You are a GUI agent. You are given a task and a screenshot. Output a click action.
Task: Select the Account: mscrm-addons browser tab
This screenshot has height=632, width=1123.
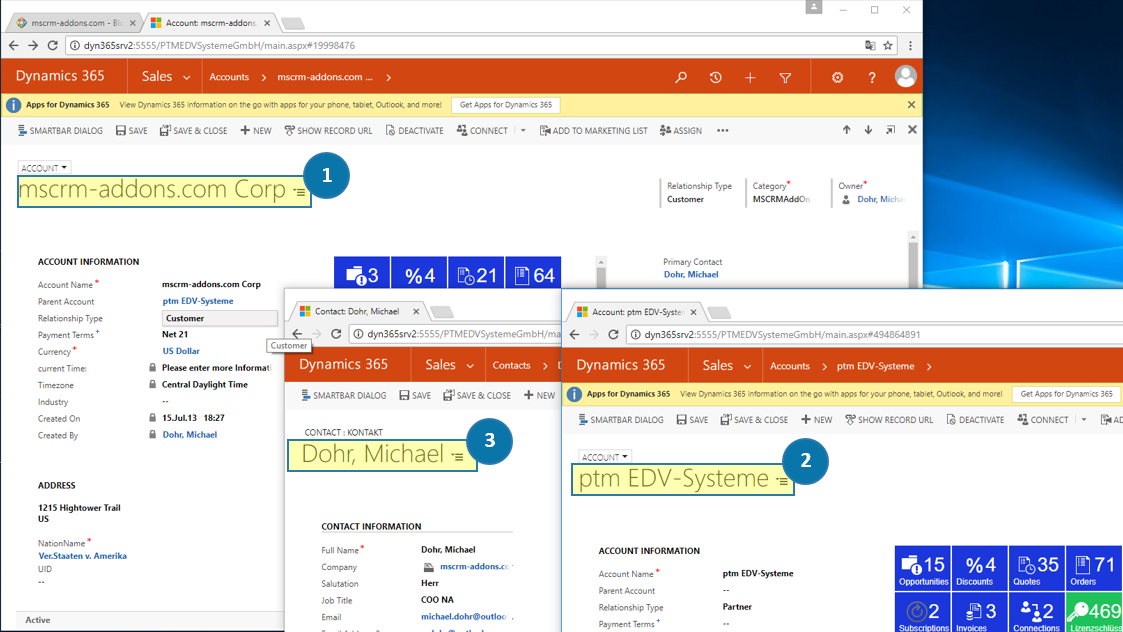(211, 23)
